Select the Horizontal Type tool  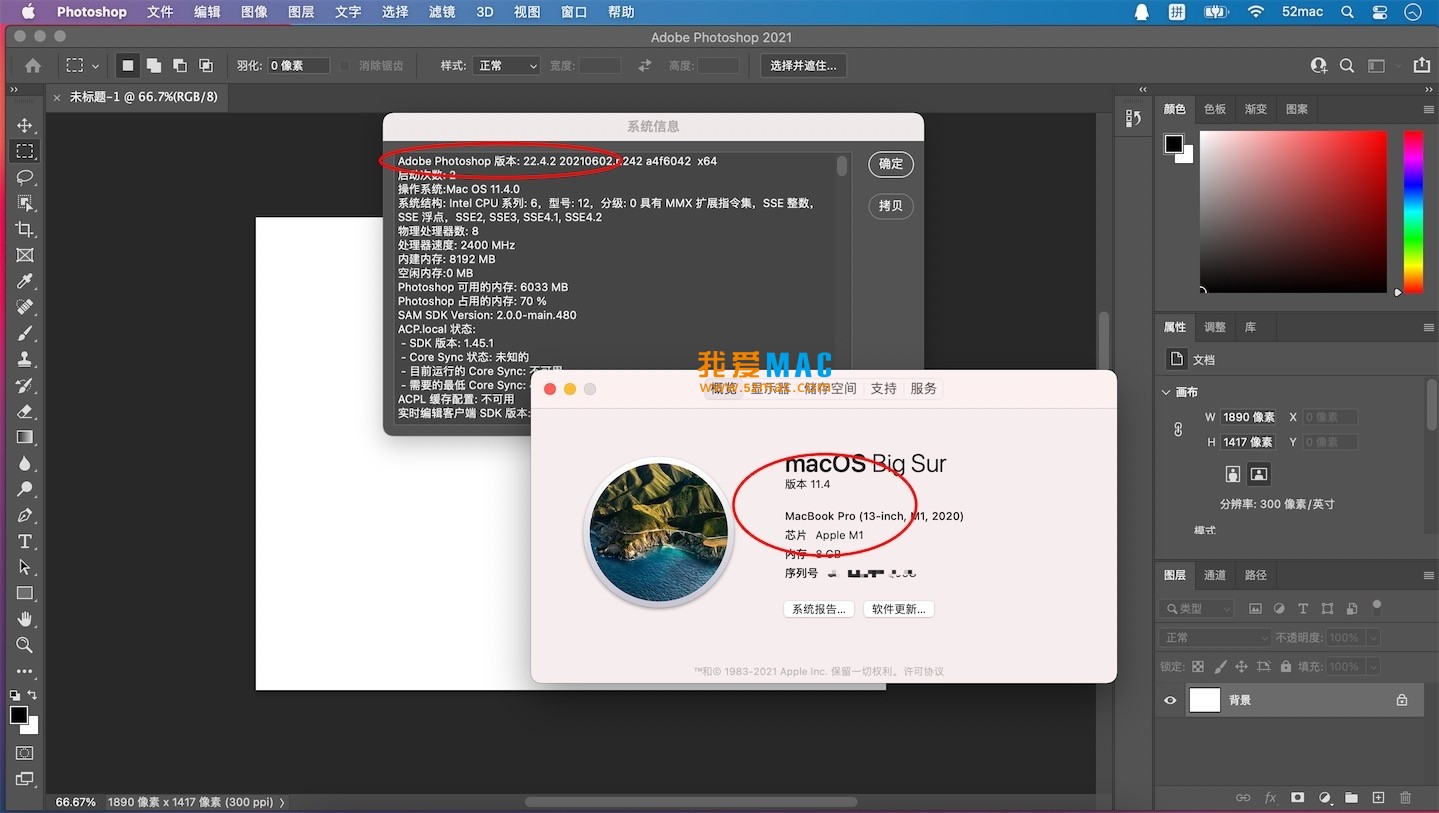(25, 541)
